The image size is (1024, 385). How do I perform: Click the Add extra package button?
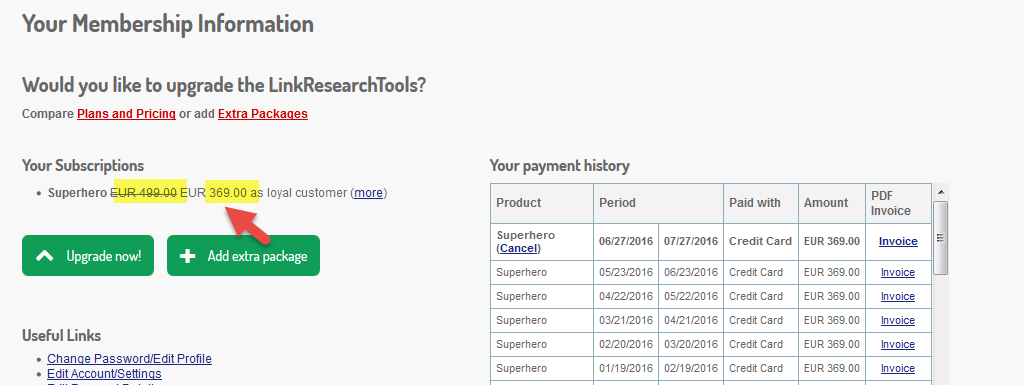(x=244, y=256)
